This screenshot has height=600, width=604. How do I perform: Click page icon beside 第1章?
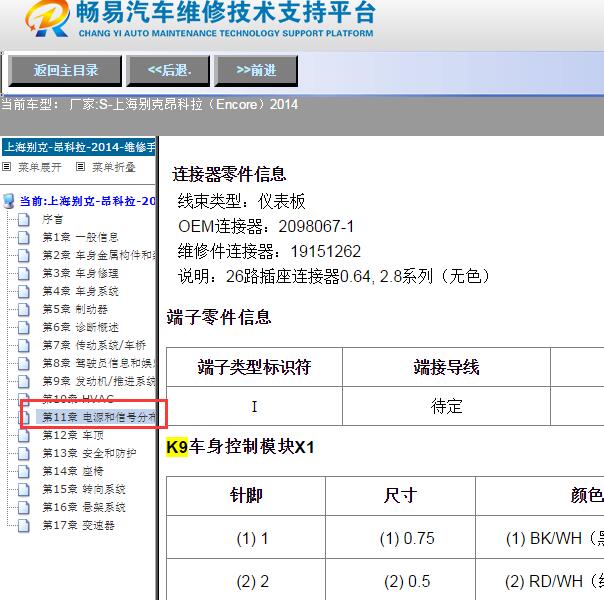click(x=24, y=237)
